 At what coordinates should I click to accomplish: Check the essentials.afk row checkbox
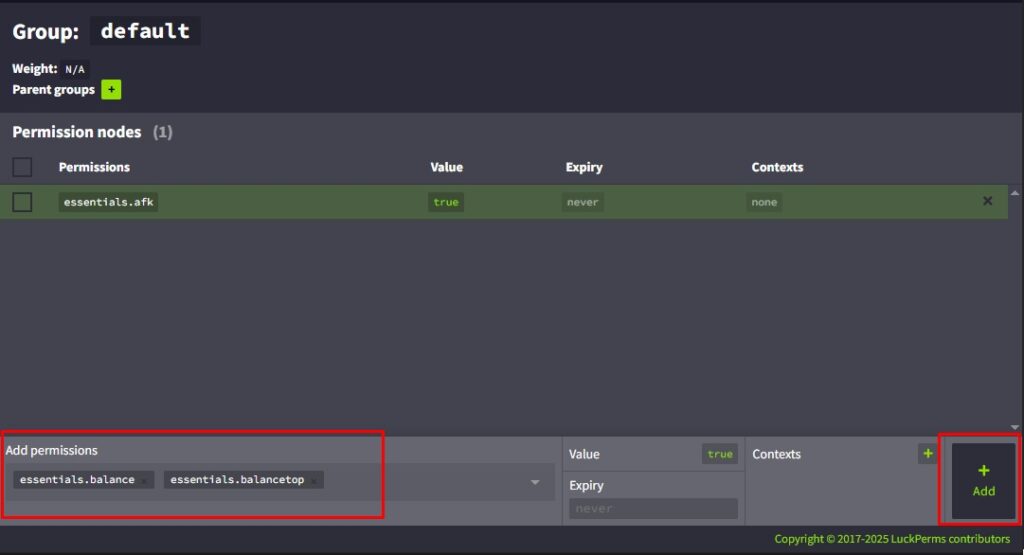22,202
